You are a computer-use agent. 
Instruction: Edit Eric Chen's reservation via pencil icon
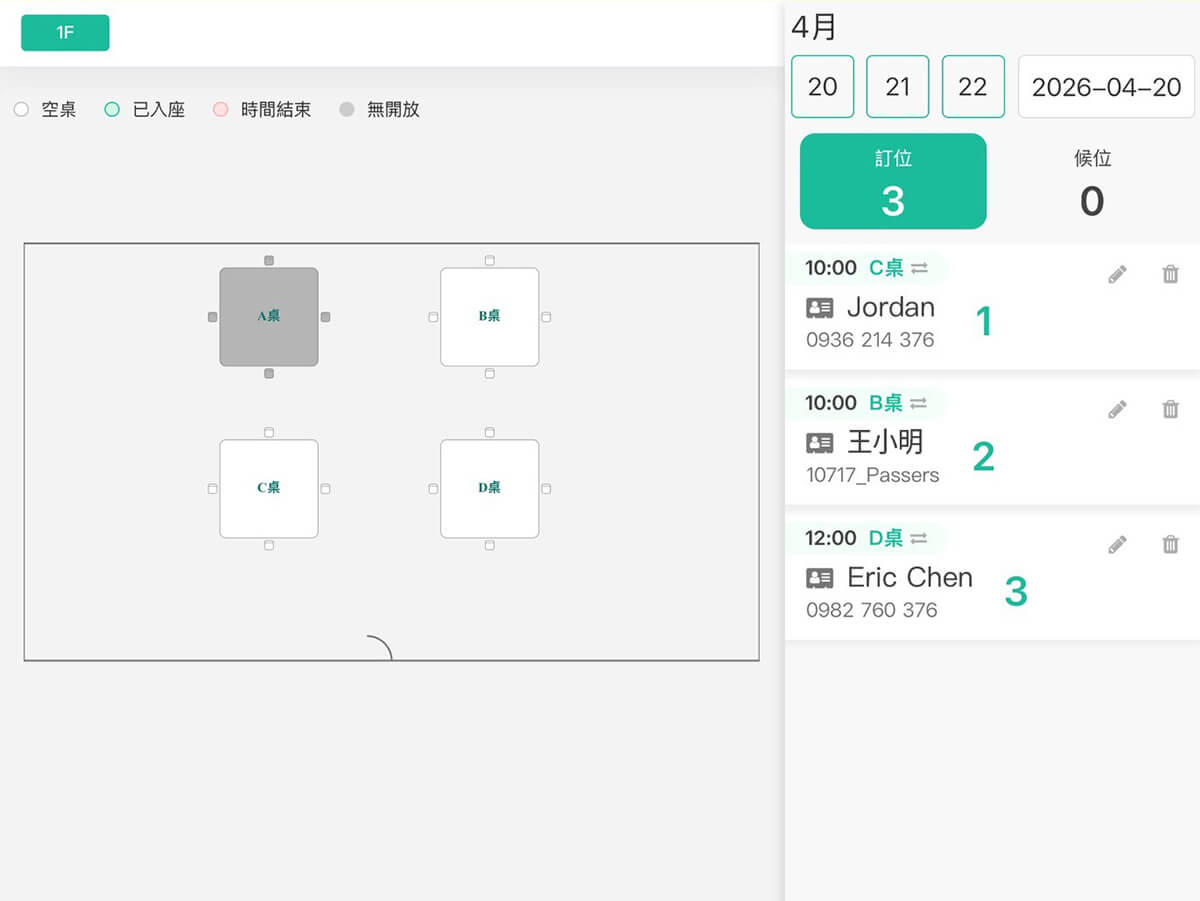click(x=1117, y=544)
